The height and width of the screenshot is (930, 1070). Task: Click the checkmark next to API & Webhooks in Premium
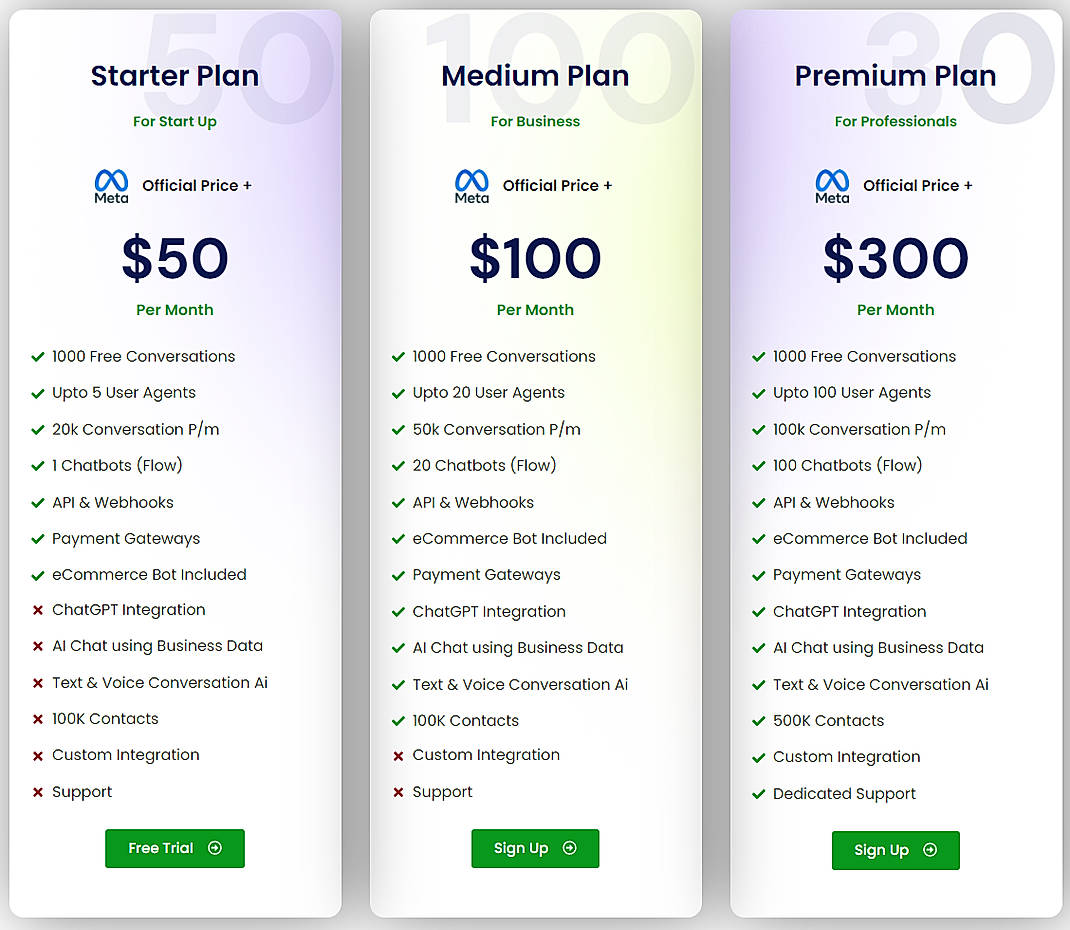pos(758,502)
